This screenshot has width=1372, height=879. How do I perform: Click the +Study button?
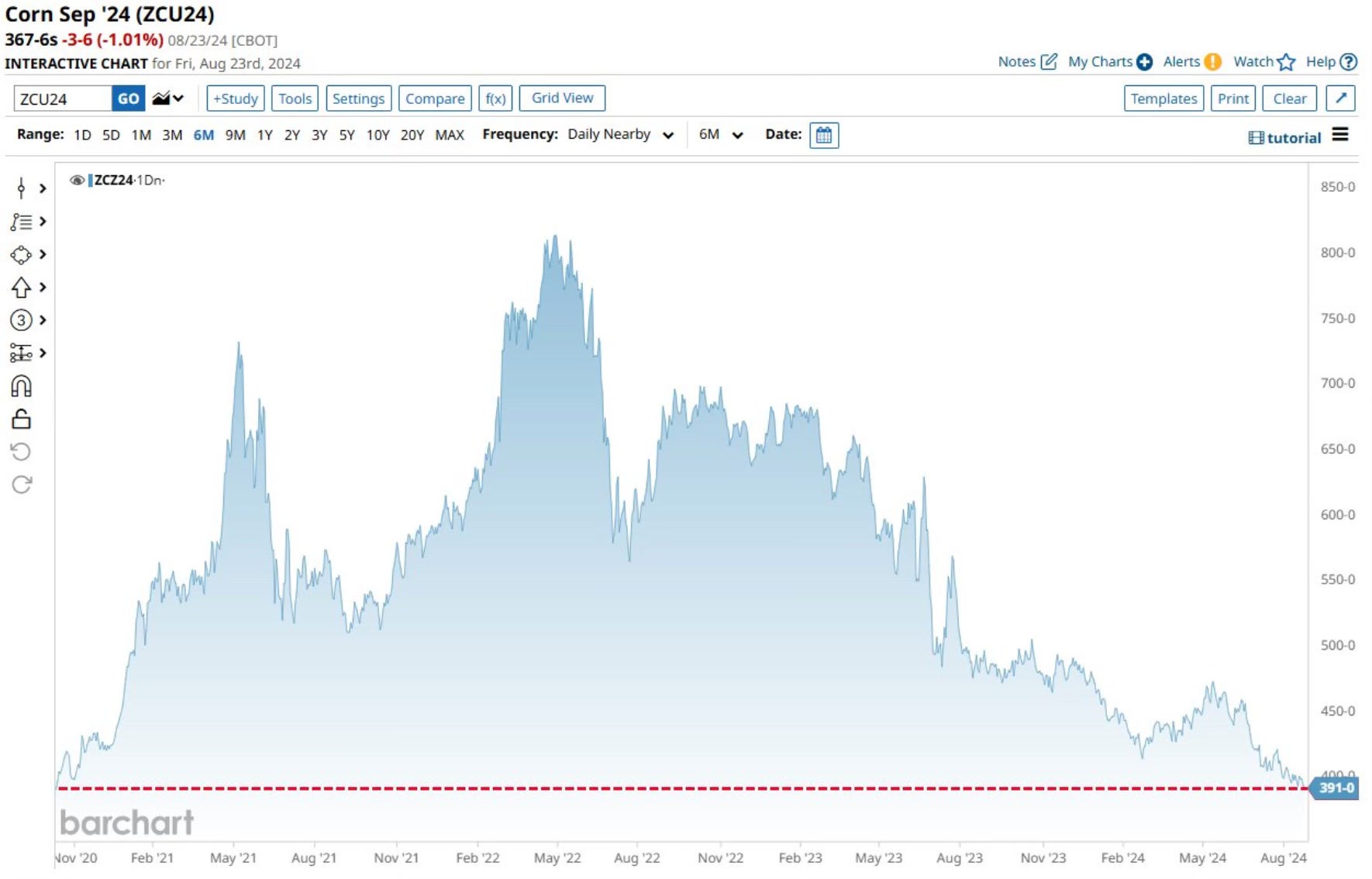pos(236,98)
